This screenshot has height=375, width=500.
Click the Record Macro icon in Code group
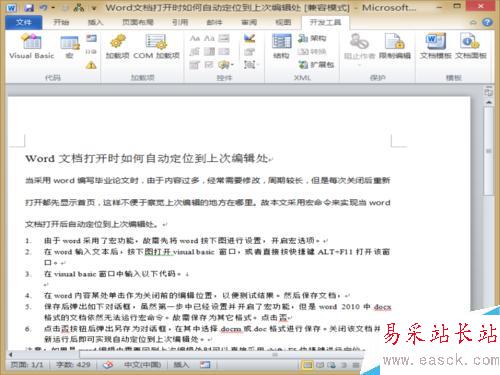click(x=91, y=38)
